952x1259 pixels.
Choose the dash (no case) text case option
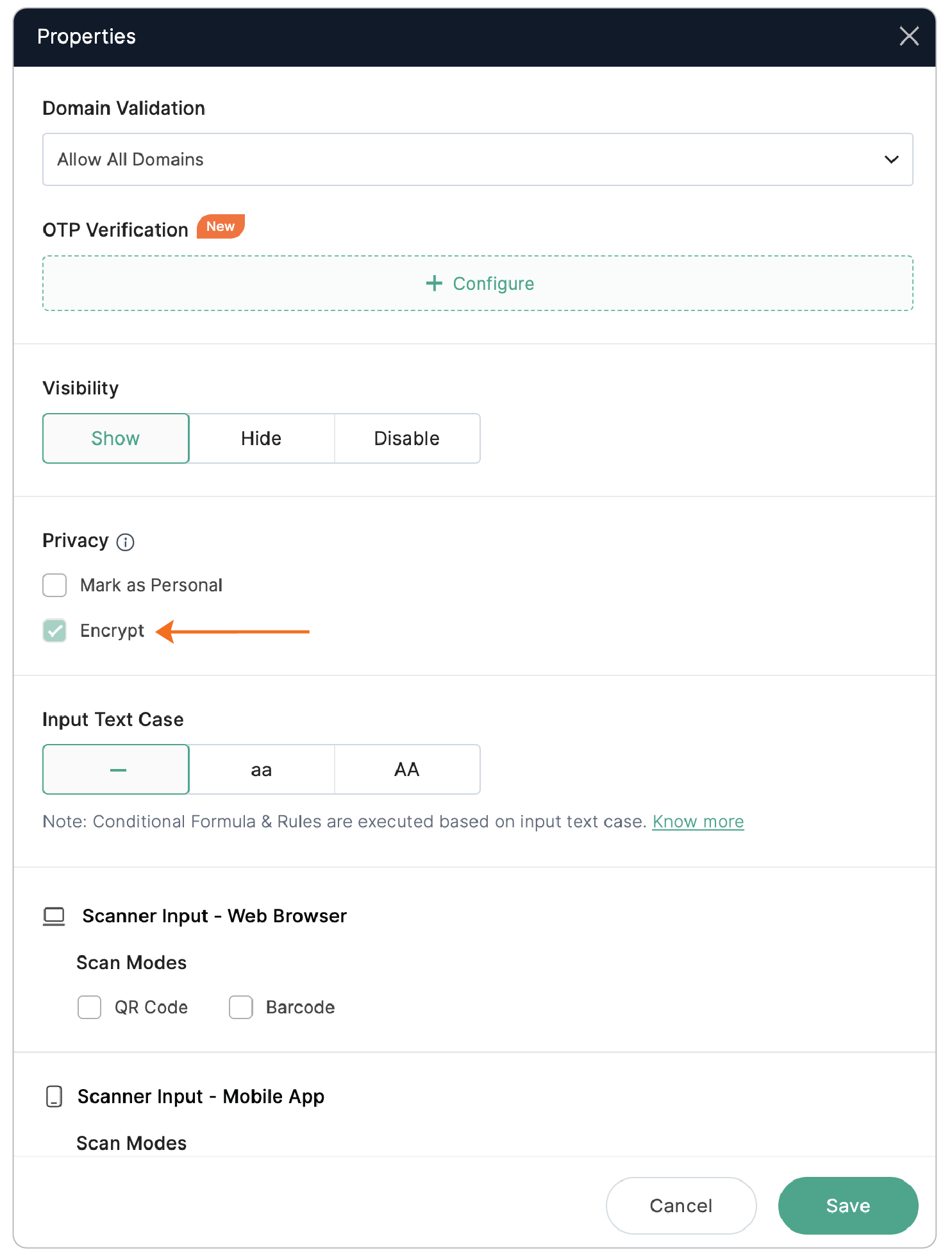pos(116,770)
